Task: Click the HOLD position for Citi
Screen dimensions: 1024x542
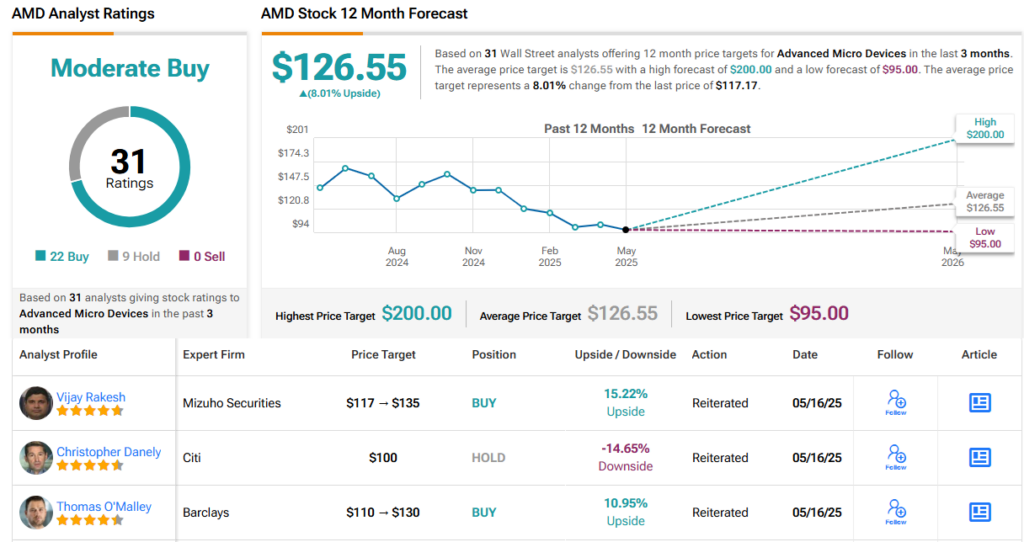Action: 488,458
